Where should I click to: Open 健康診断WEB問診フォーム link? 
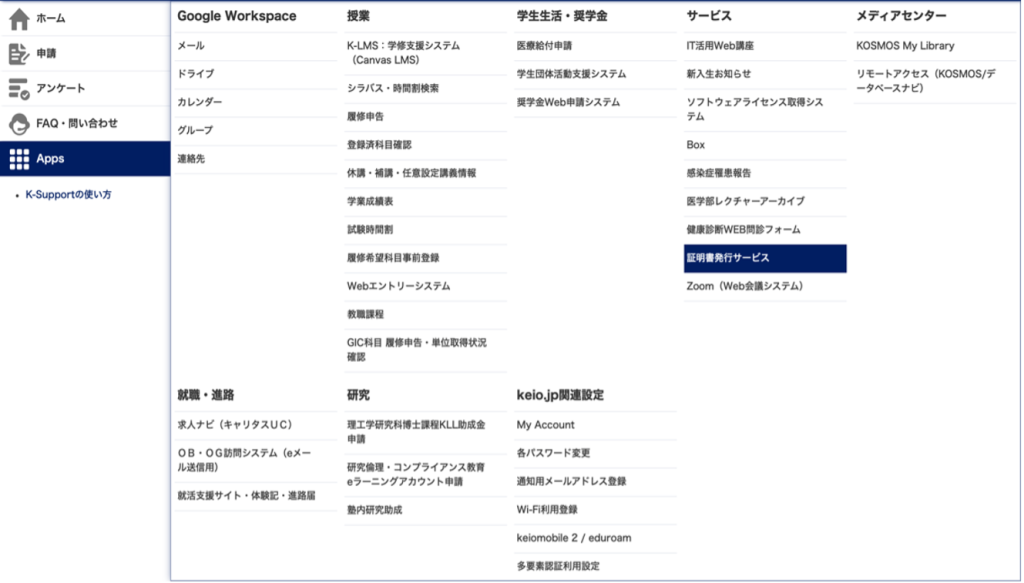pyautogui.click(x=743, y=229)
